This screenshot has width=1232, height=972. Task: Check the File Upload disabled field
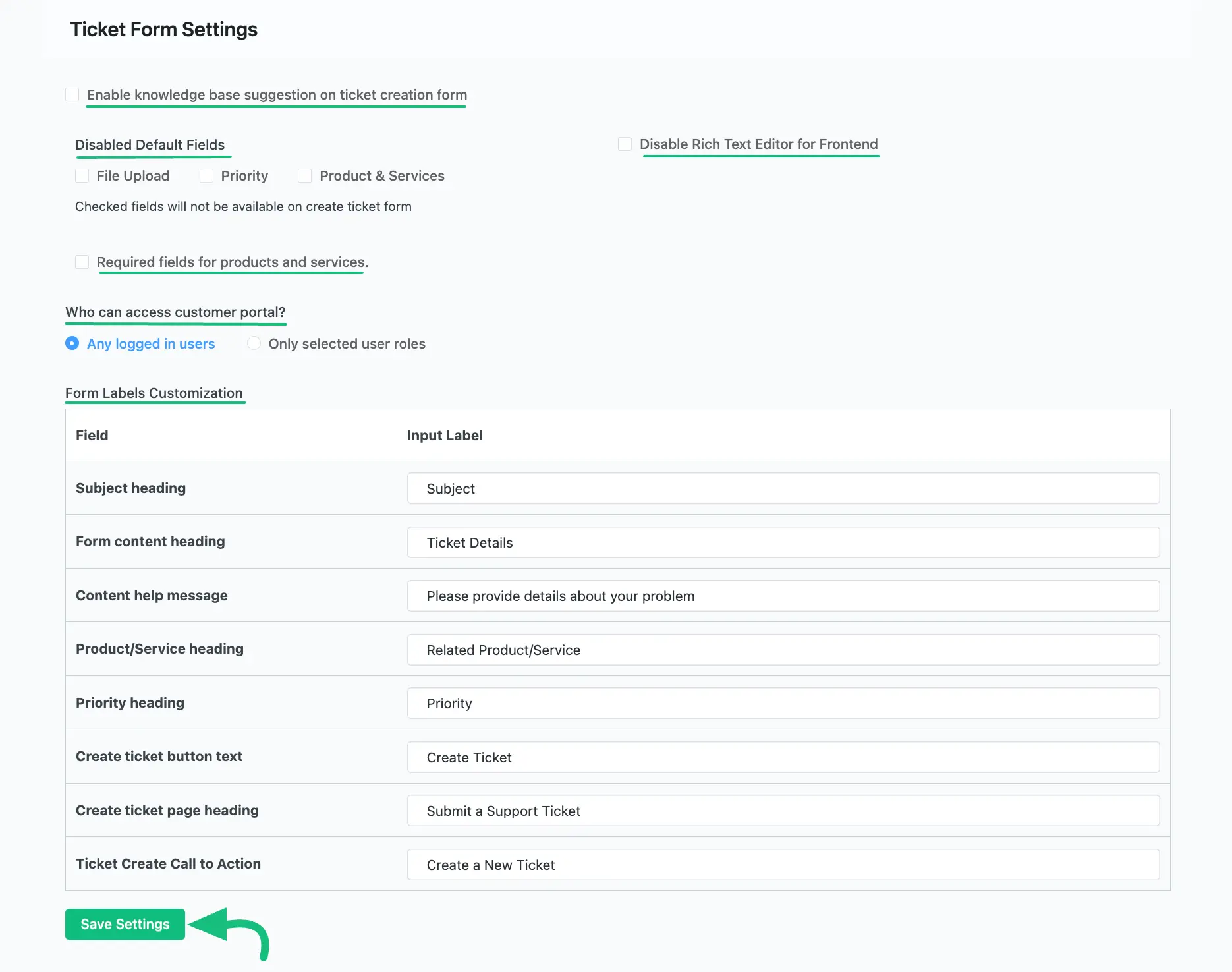[x=82, y=176]
